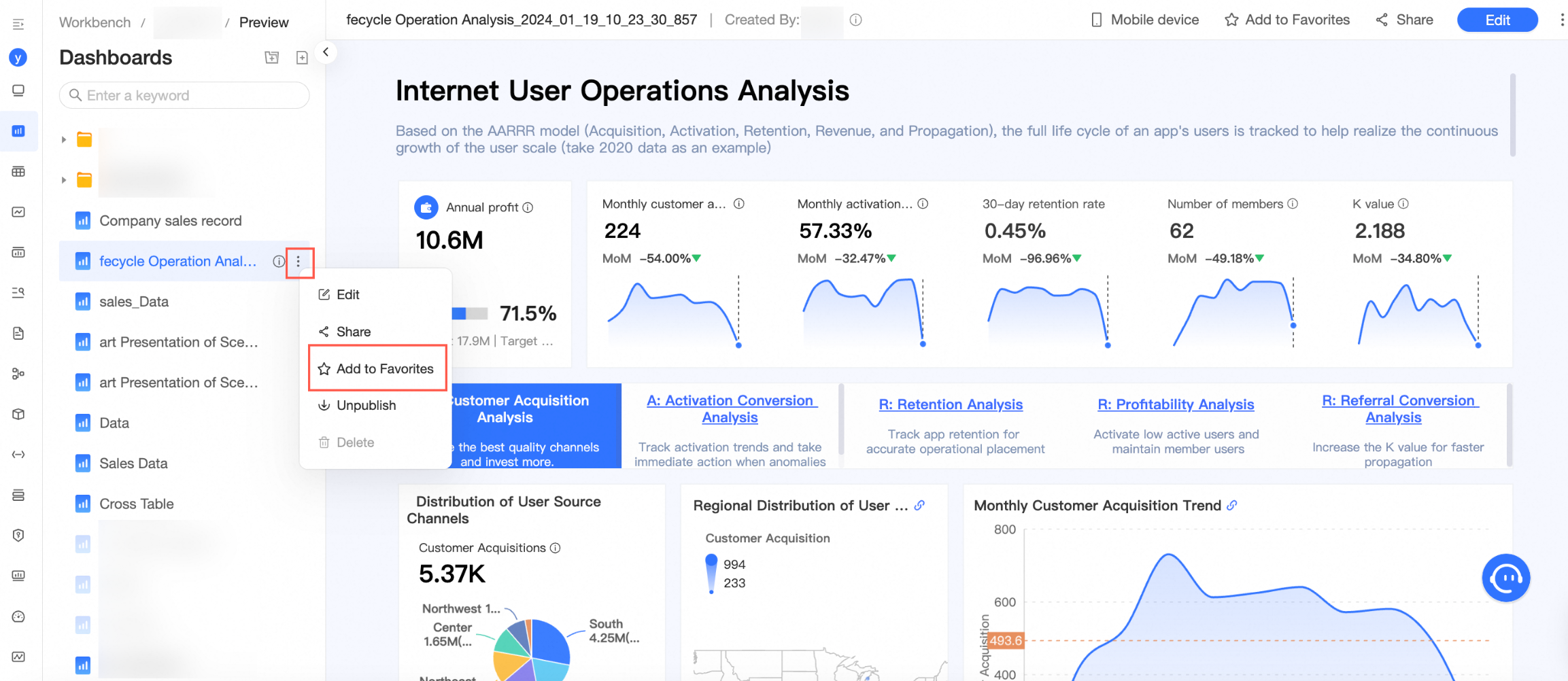Choose Edit from the context menu
The width and height of the screenshot is (1568, 681).
375,295
